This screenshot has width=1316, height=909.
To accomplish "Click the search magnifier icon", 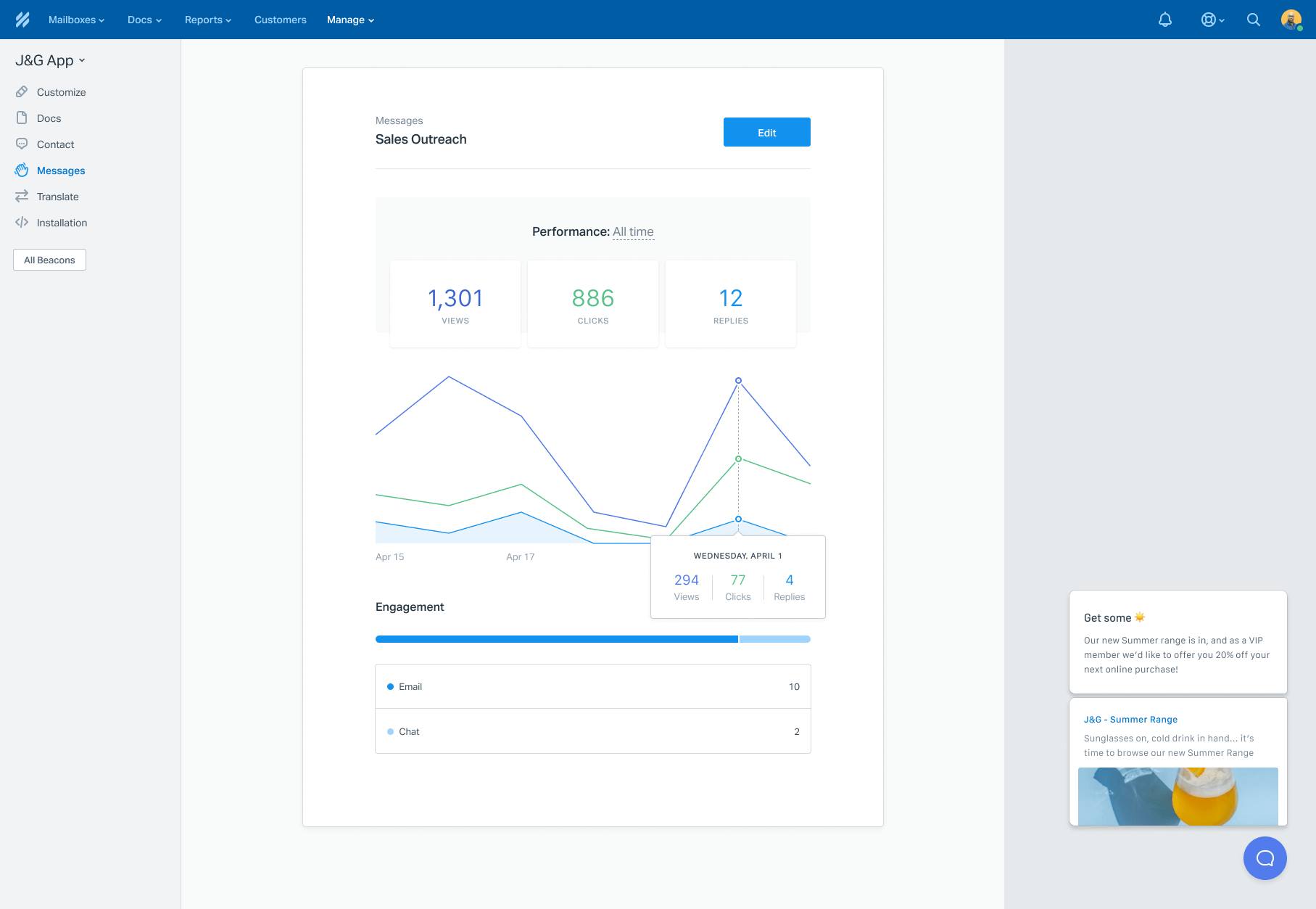I will 1253,20.
